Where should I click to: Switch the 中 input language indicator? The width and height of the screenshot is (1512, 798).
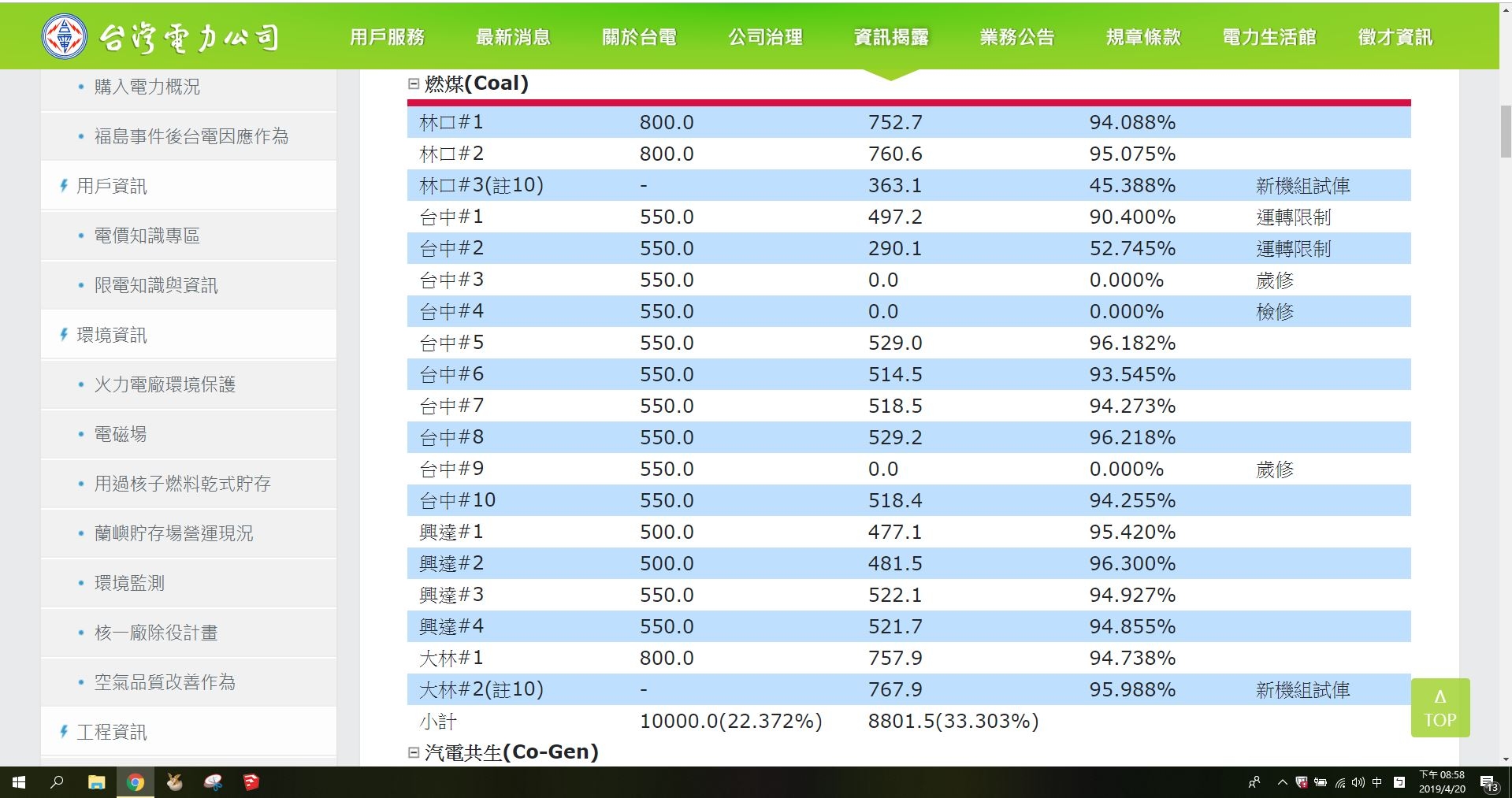(1377, 782)
